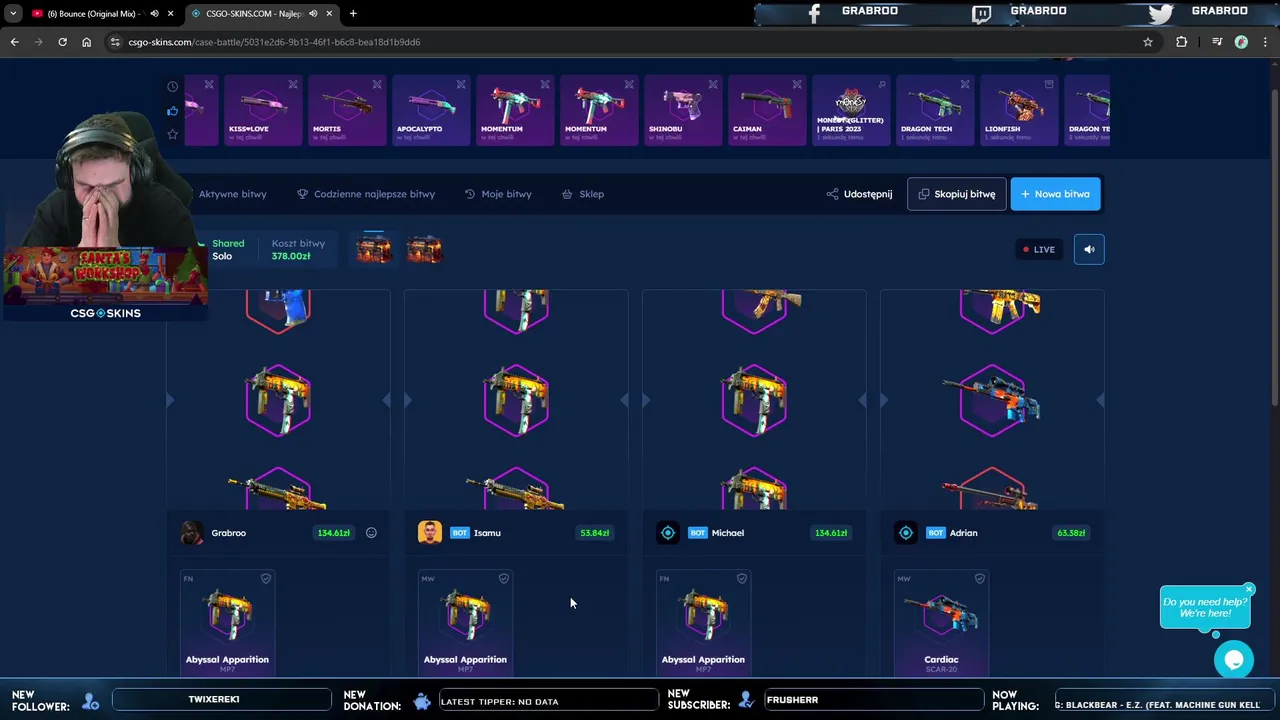Open the second case thumbnail in battle header

(x=424, y=250)
